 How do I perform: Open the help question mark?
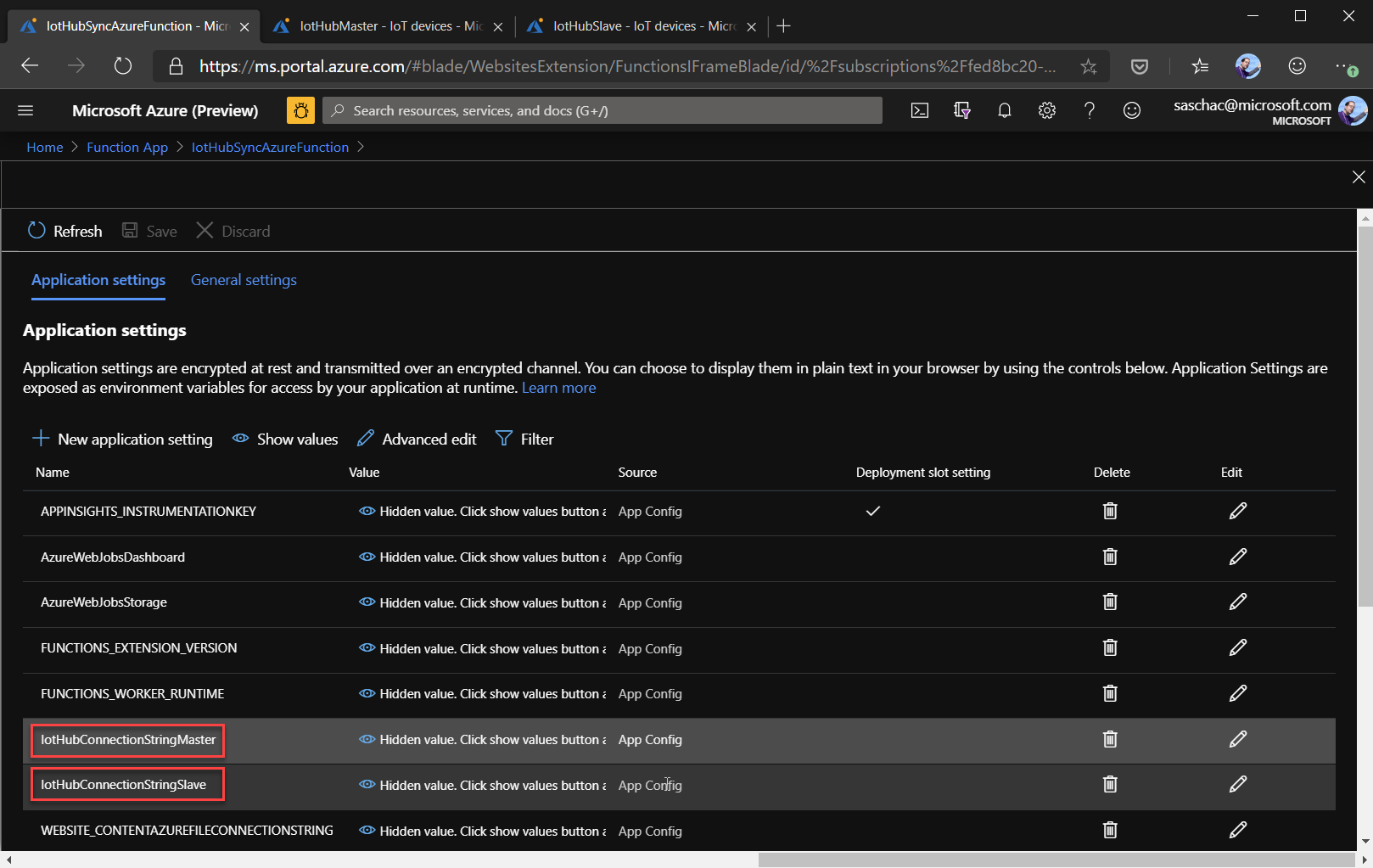click(1090, 110)
